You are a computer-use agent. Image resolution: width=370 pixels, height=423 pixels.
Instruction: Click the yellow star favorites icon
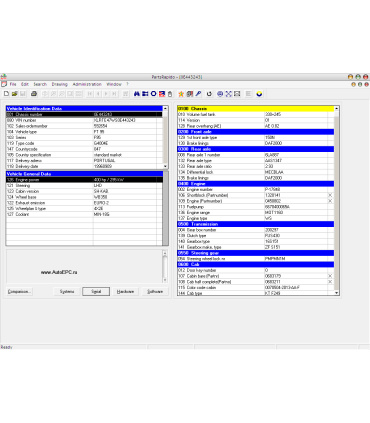pos(181,94)
